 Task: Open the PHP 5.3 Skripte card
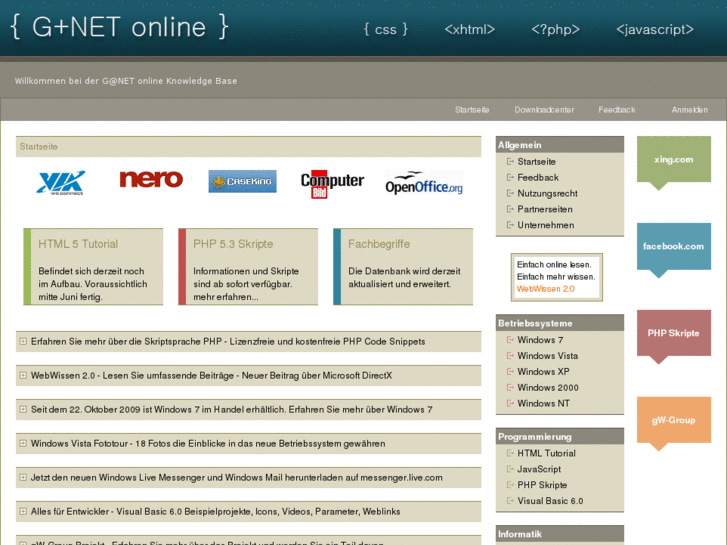tap(248, 267)
